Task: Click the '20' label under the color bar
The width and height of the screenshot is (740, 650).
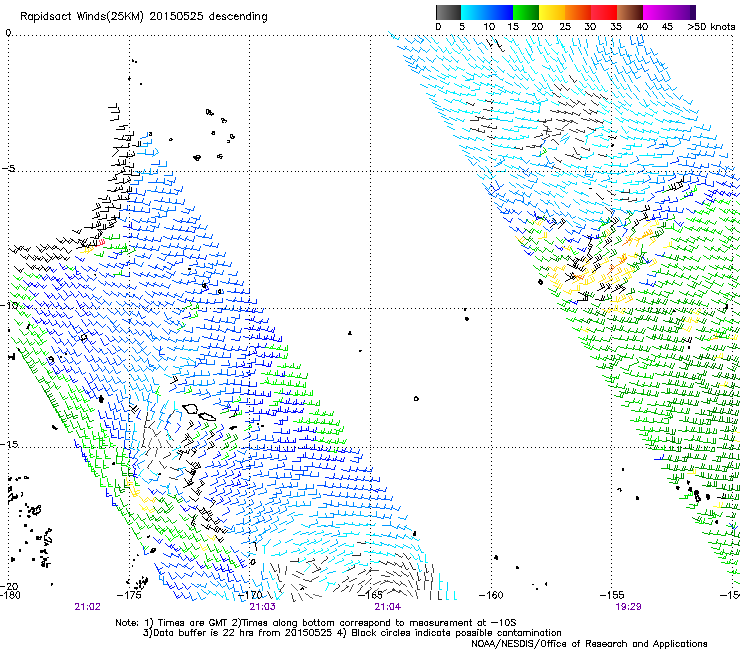Action: click(537, 27)
